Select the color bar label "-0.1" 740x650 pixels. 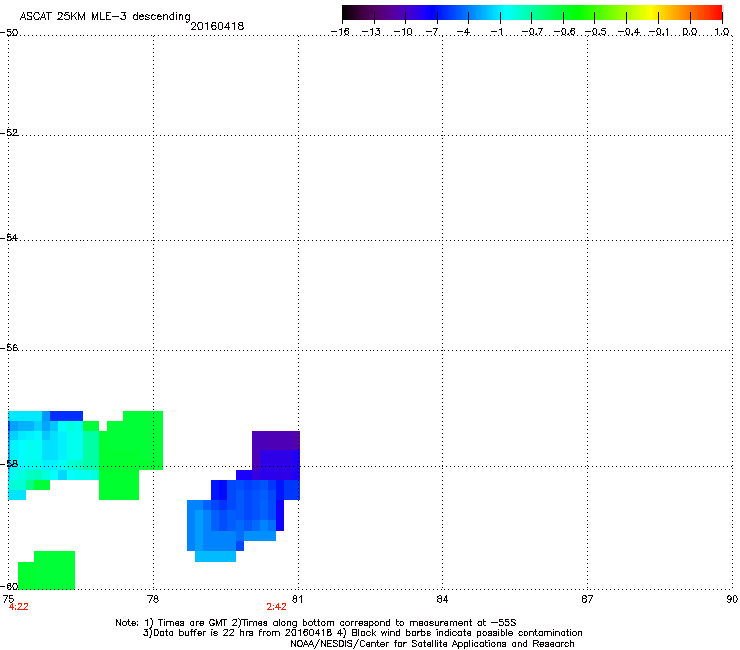point(659,32)
